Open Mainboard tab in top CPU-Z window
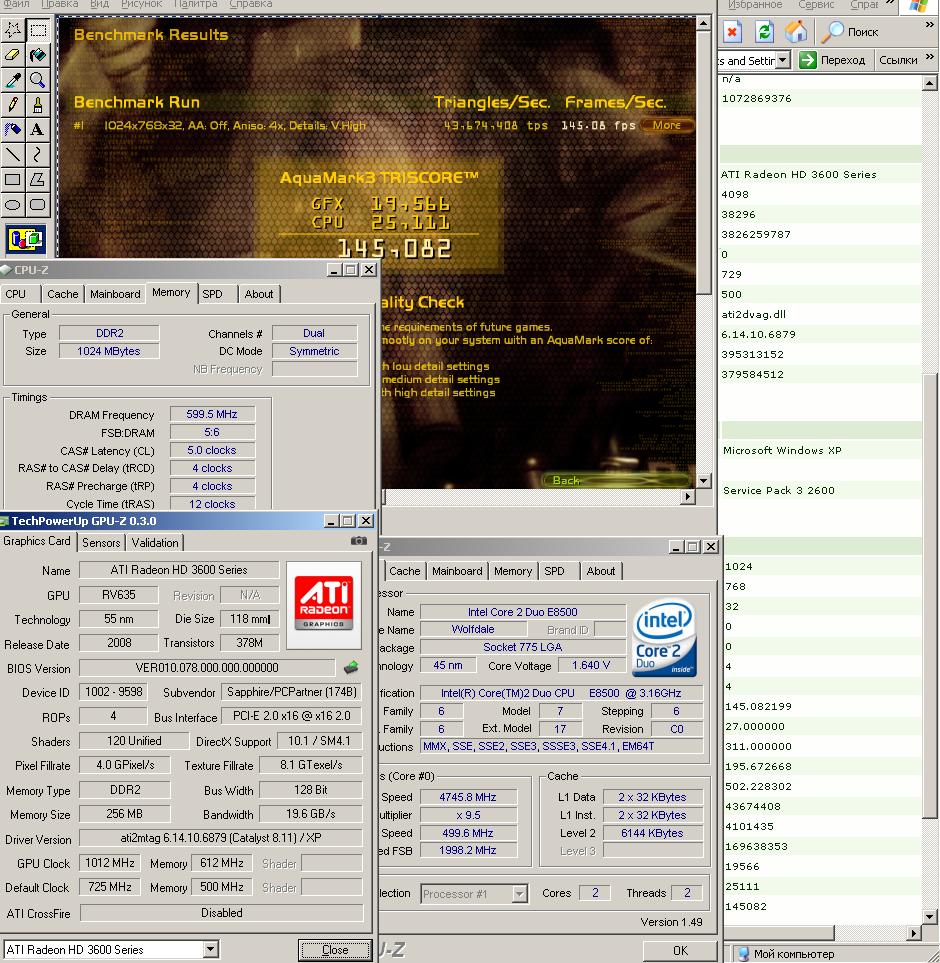Screen dimensions: 940x963 (115, 294)
